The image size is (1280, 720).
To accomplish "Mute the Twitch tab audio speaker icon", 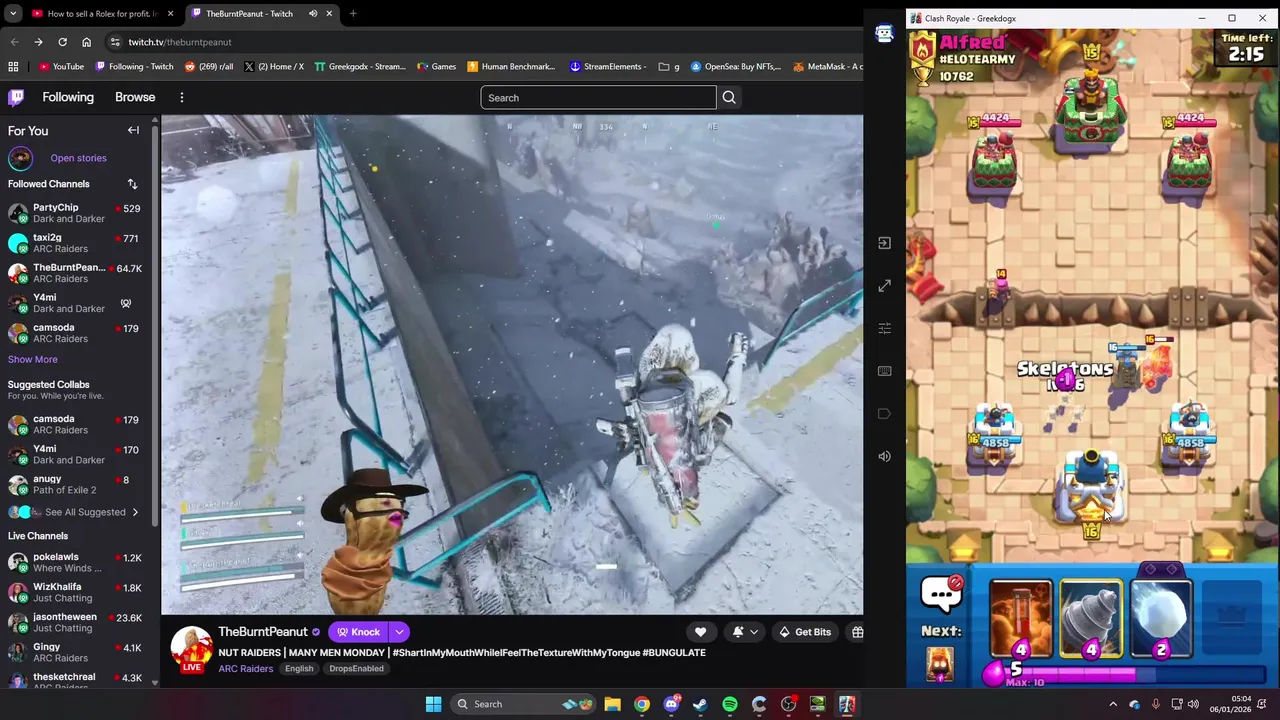I will (313, 14).
